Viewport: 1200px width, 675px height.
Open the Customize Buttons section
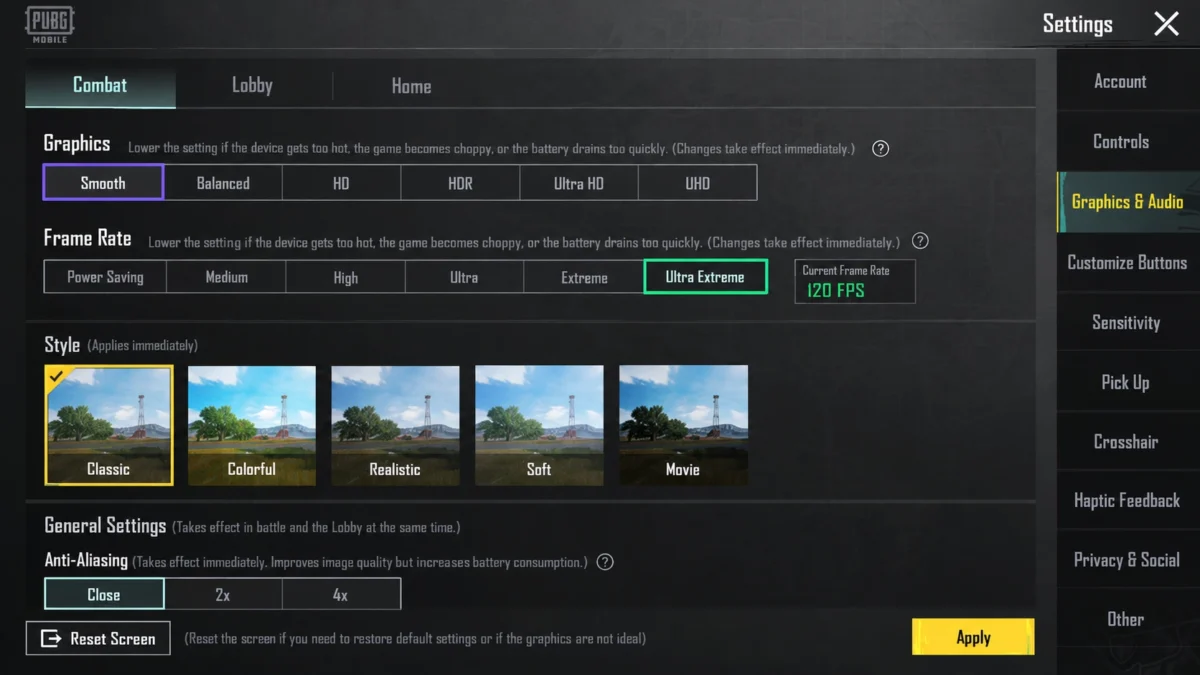tap(1128, 262)
